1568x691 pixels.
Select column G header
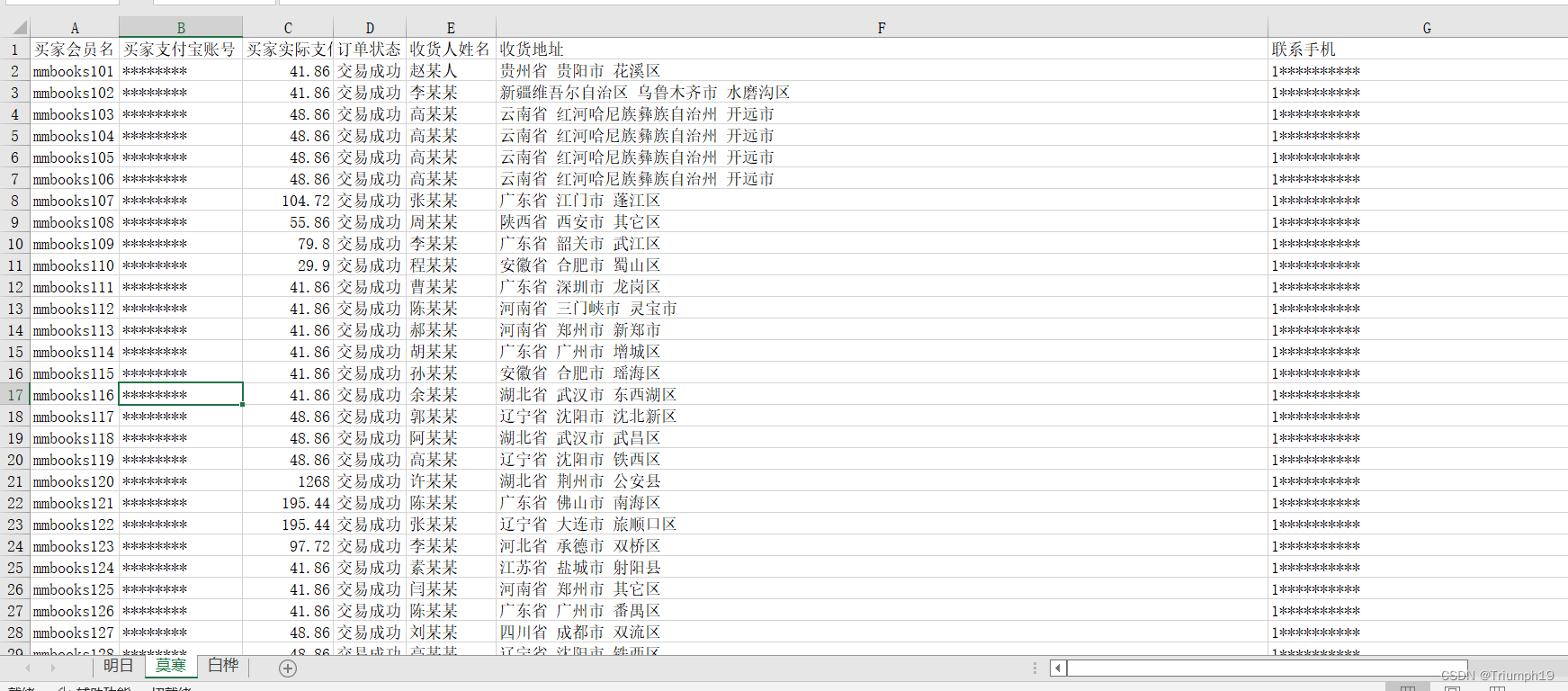click(x=1427, y=28)
